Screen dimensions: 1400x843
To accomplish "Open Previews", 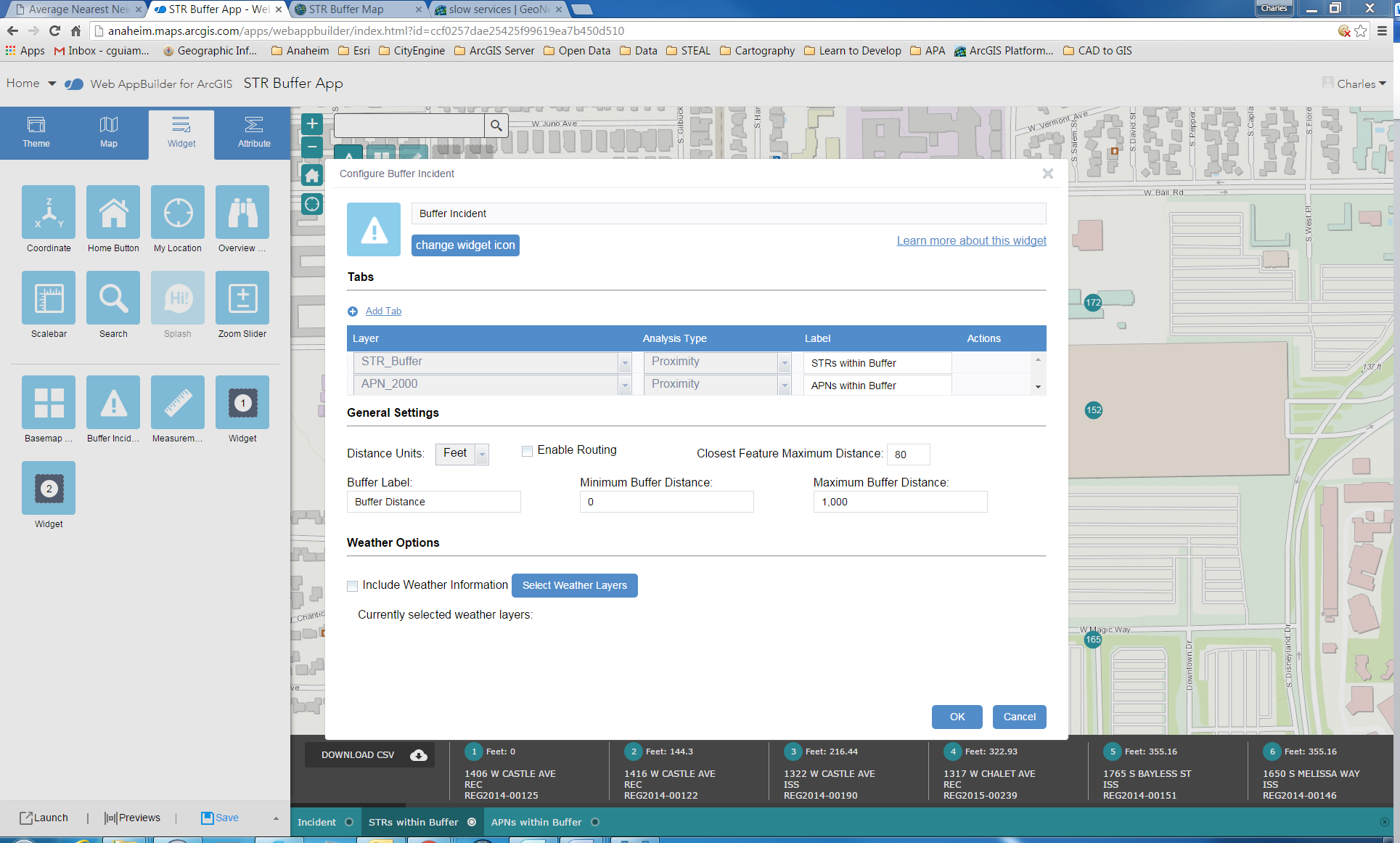I will click(132, 818).
